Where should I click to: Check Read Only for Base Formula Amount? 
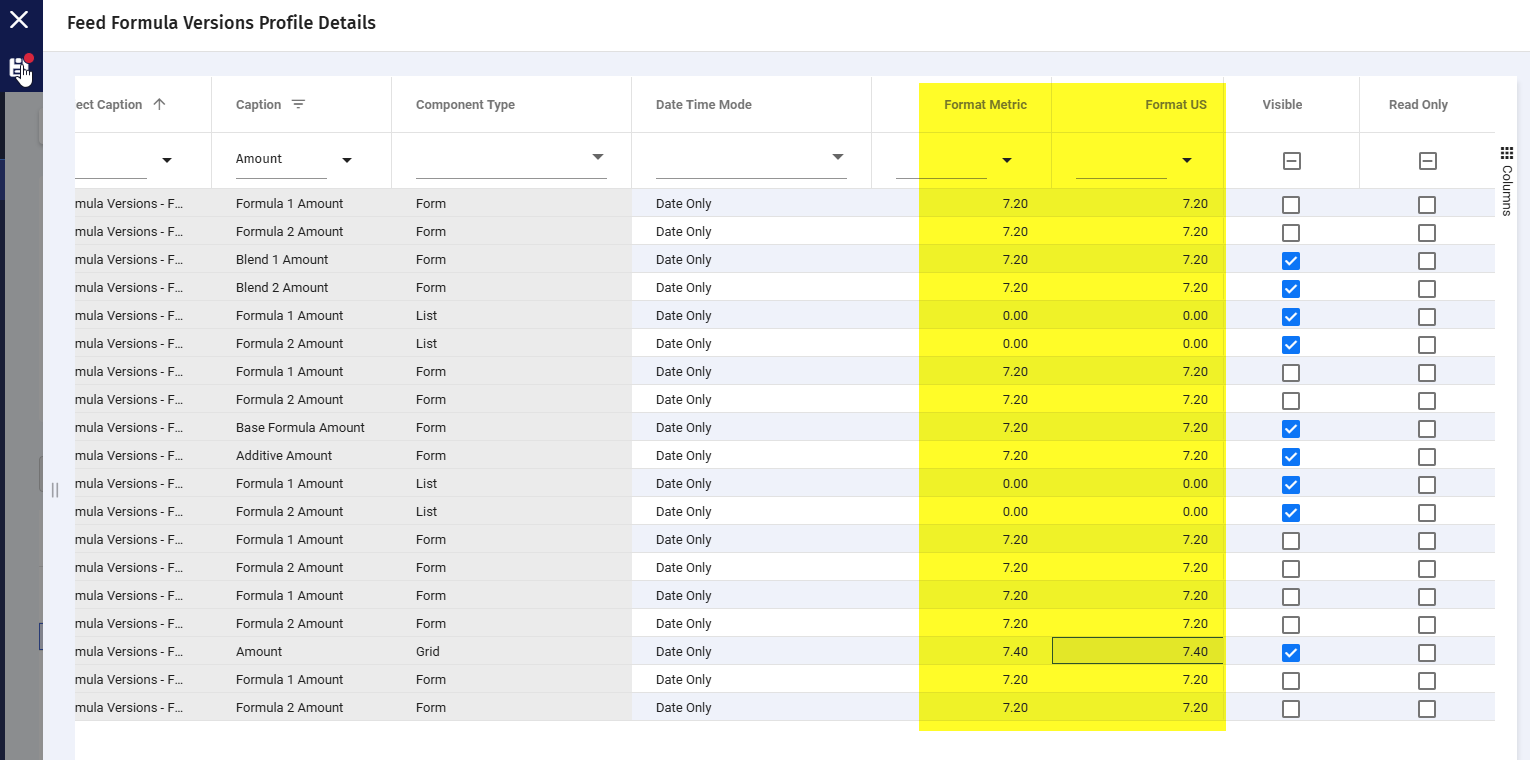(1427, 429)
